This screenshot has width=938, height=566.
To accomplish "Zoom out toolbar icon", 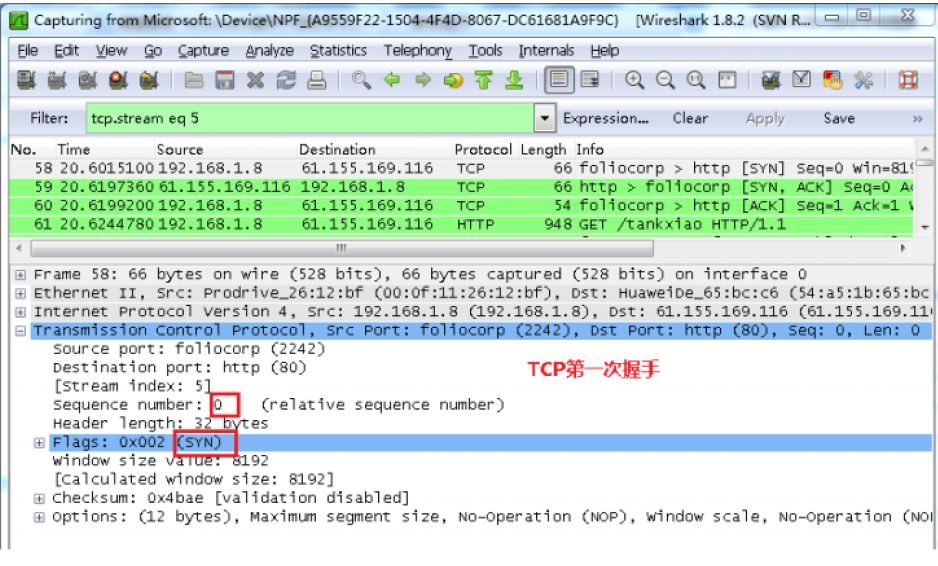I will (665, 80).
